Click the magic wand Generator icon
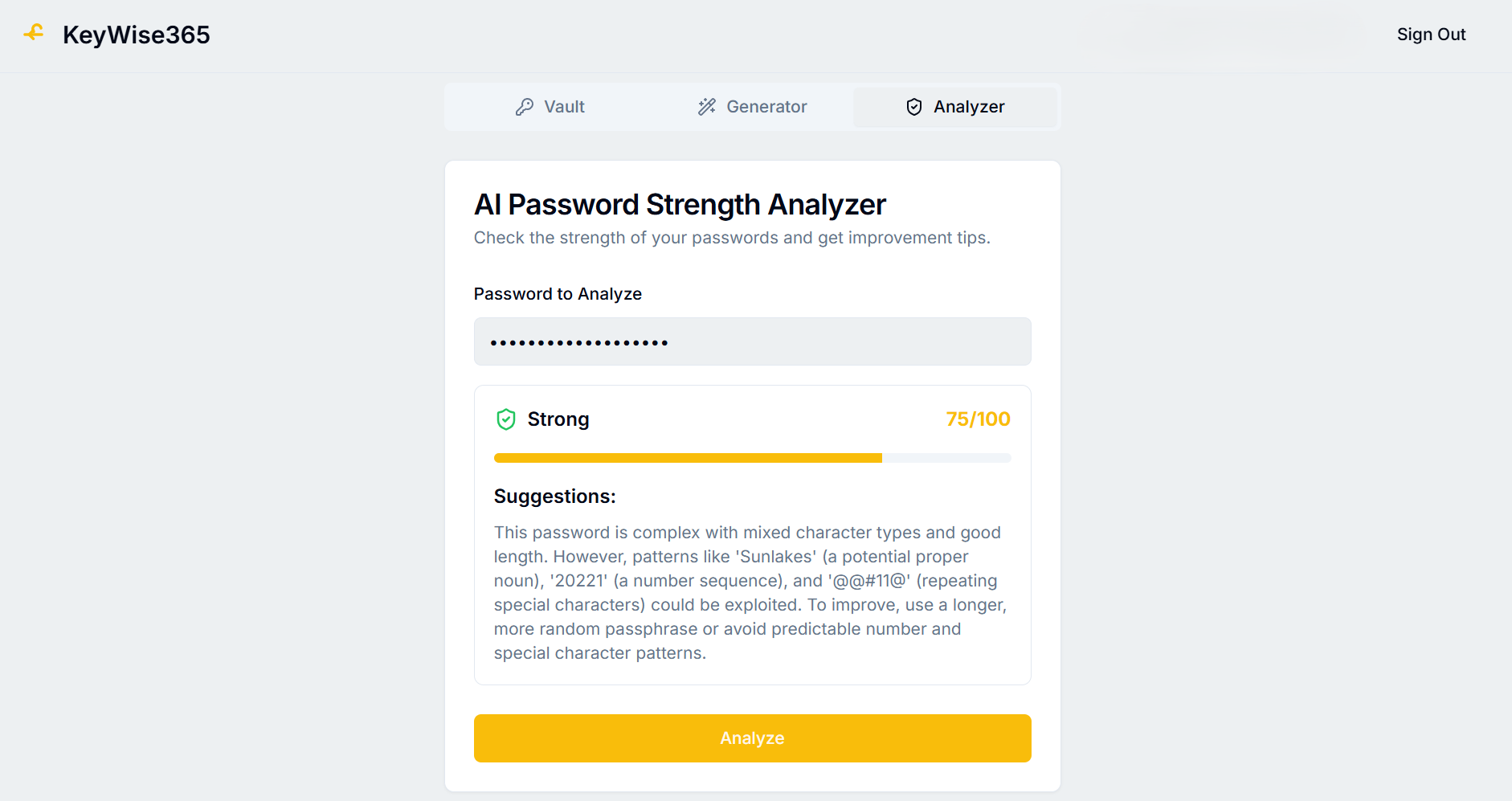1512x801 pixels. [x=706, y=107]
